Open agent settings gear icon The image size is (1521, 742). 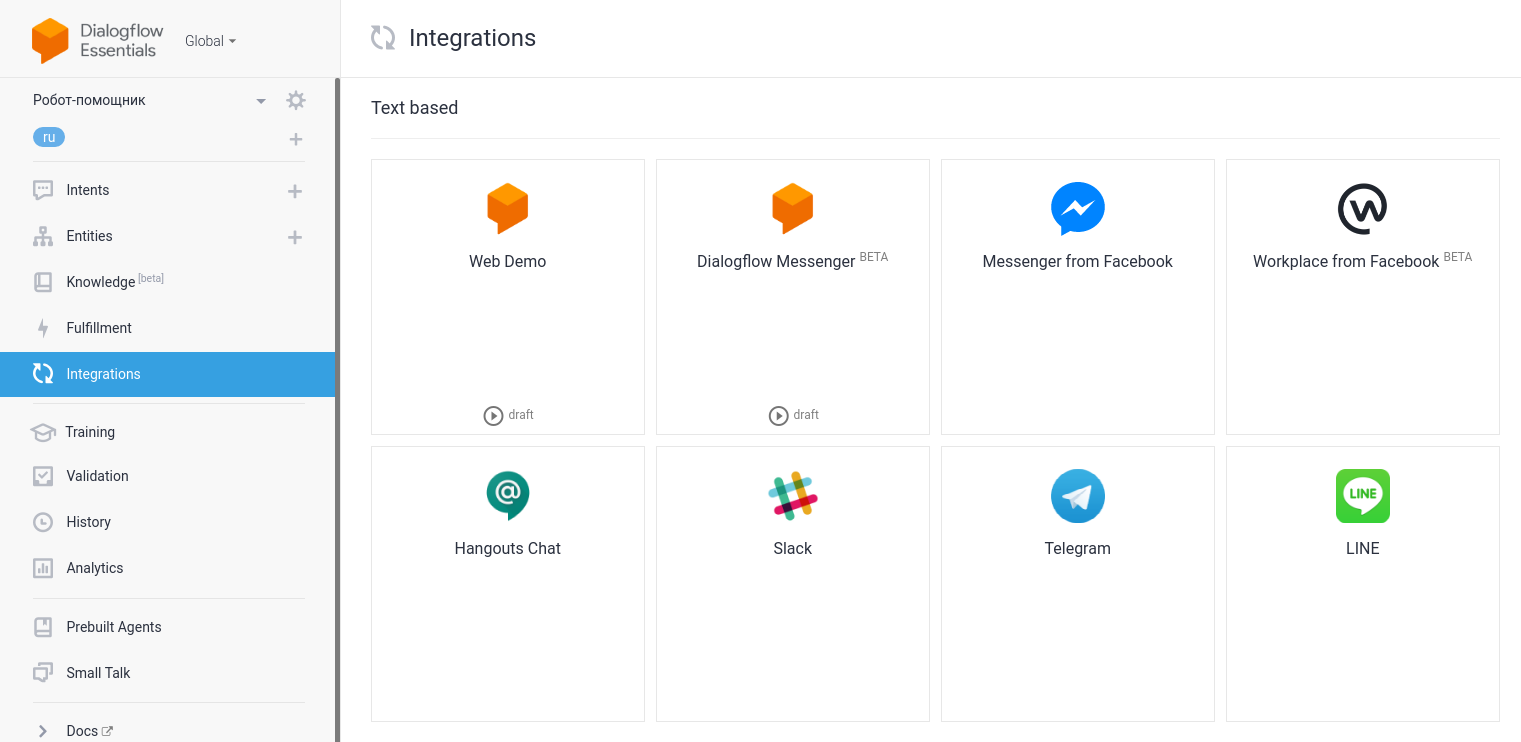(x=295, y=100)
